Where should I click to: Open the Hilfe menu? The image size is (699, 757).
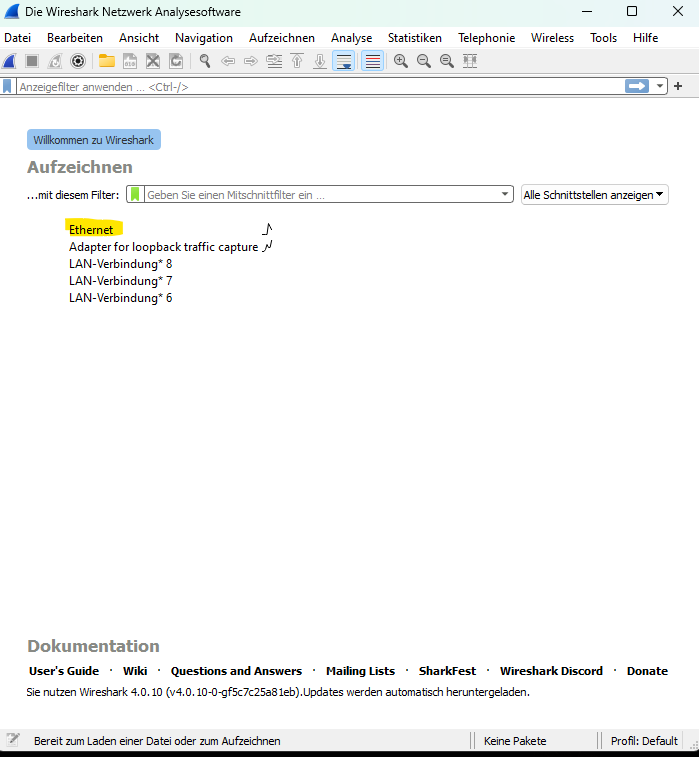click(645, 38)
